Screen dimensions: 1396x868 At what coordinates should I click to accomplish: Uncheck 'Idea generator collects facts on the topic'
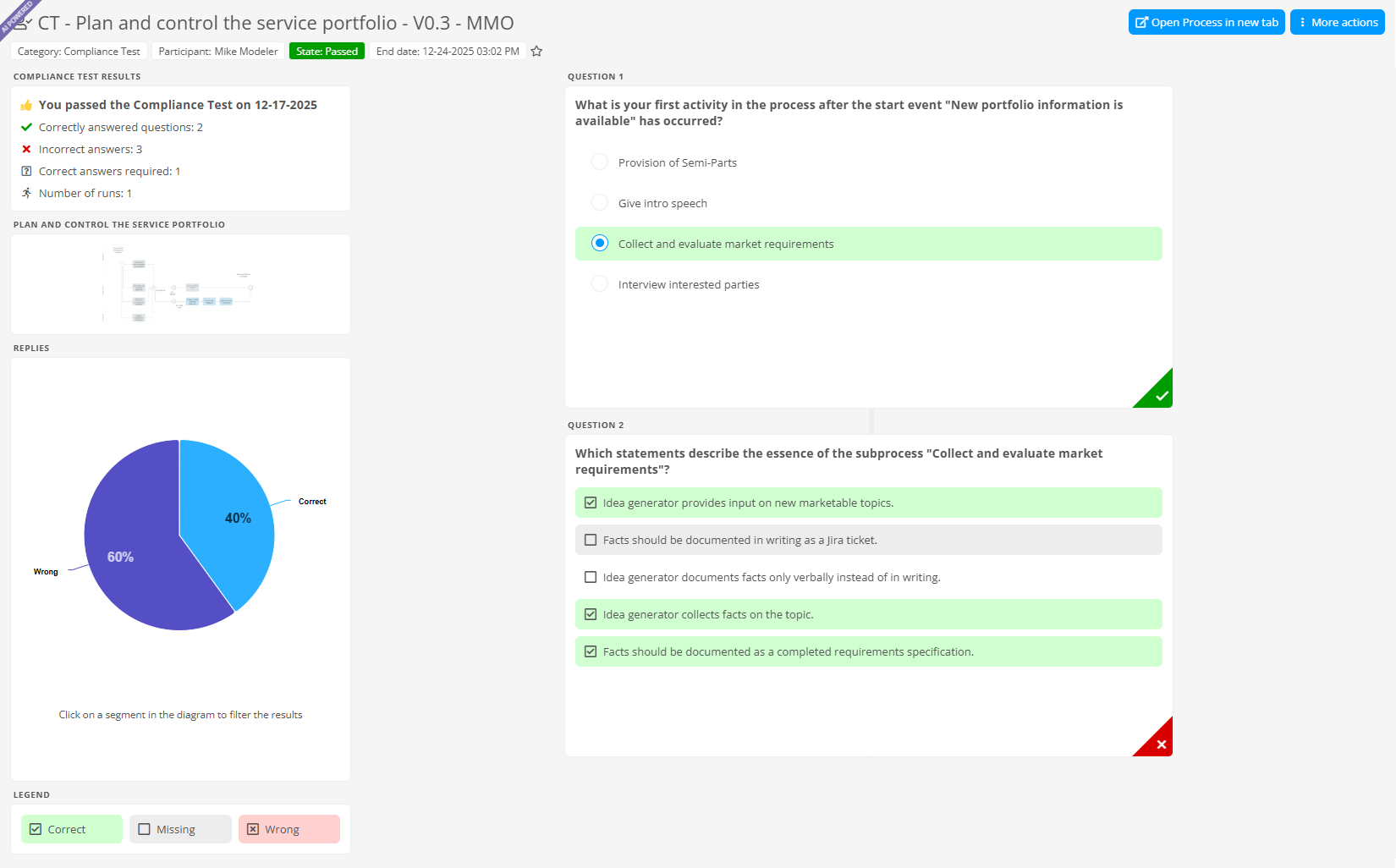click(x=591, y=615)
